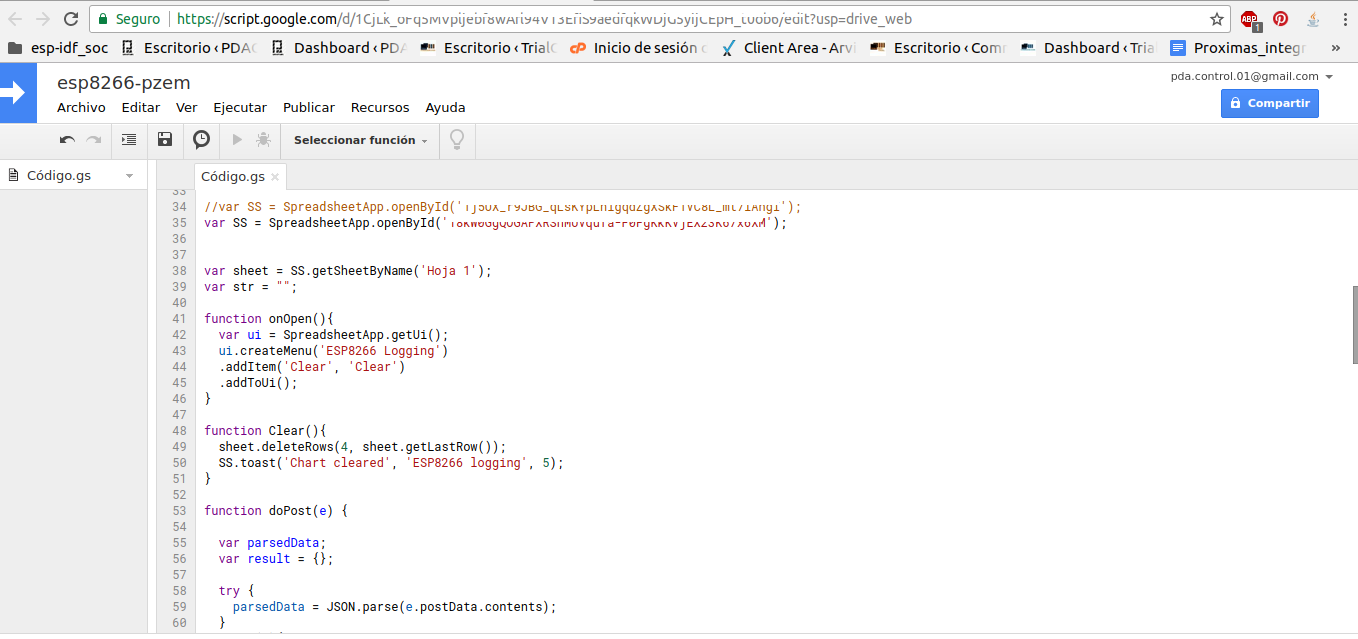The width and height of the screenshot is (1358, 639).
Task: Open the Seleccionar función dropdown
Action: tap(360, 140)
